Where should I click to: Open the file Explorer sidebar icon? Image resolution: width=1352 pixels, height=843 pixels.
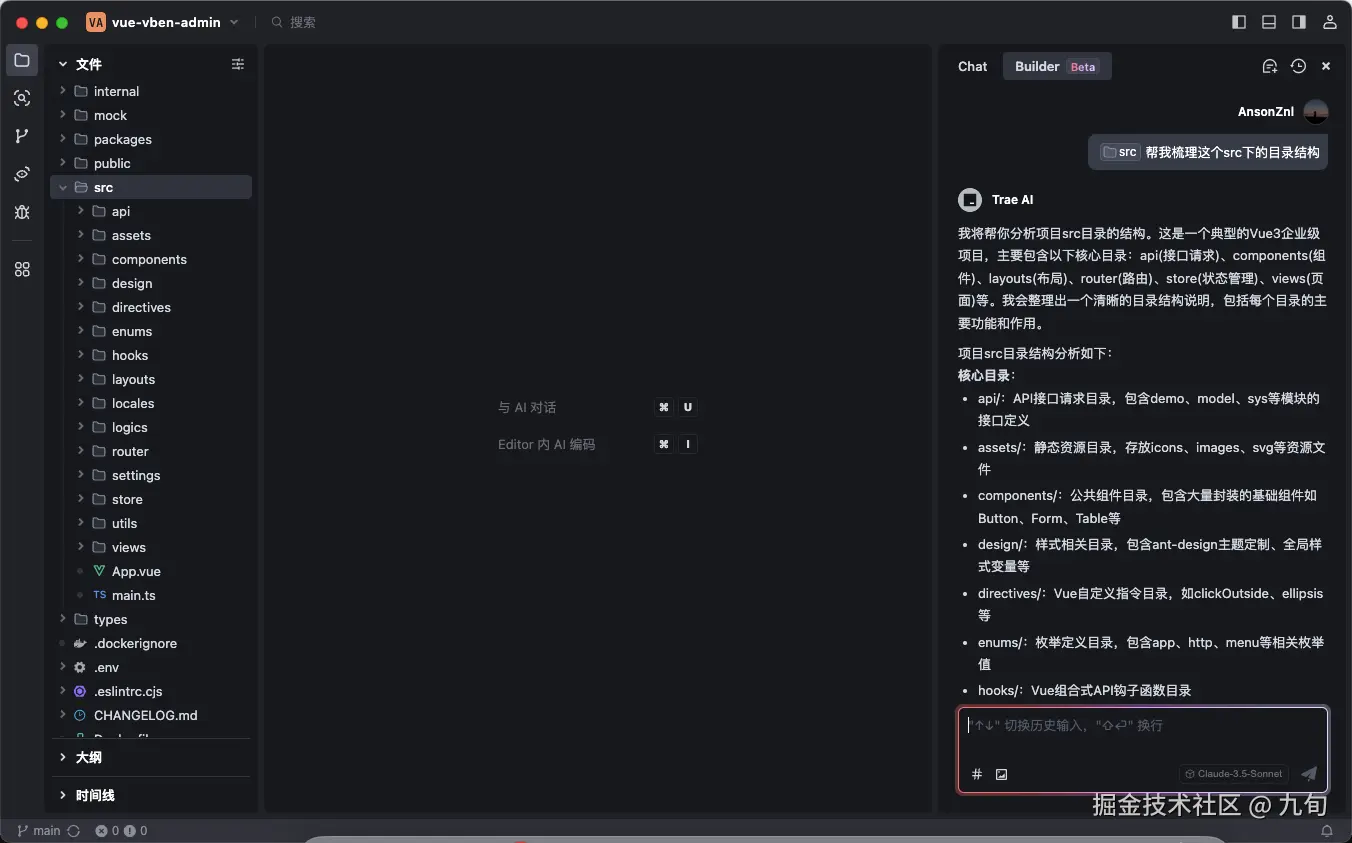click(22, 60)
